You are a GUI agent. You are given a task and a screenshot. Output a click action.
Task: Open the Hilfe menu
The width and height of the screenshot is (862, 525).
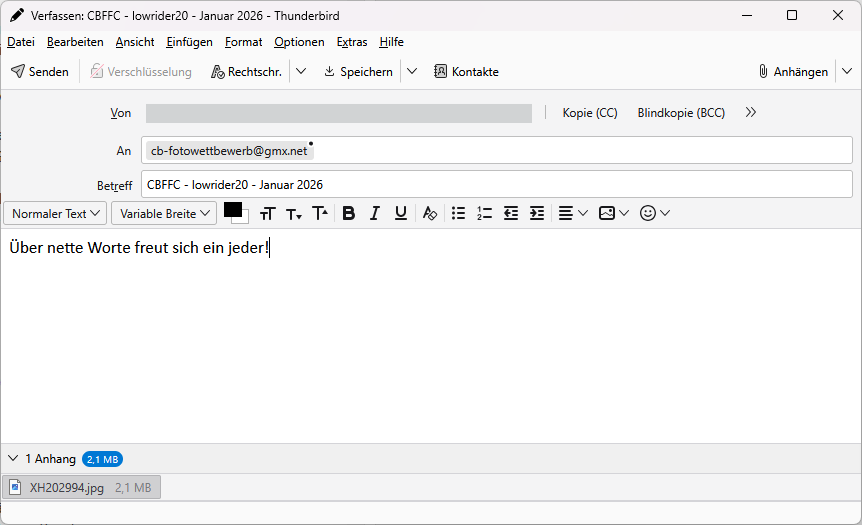pos(391,42)
